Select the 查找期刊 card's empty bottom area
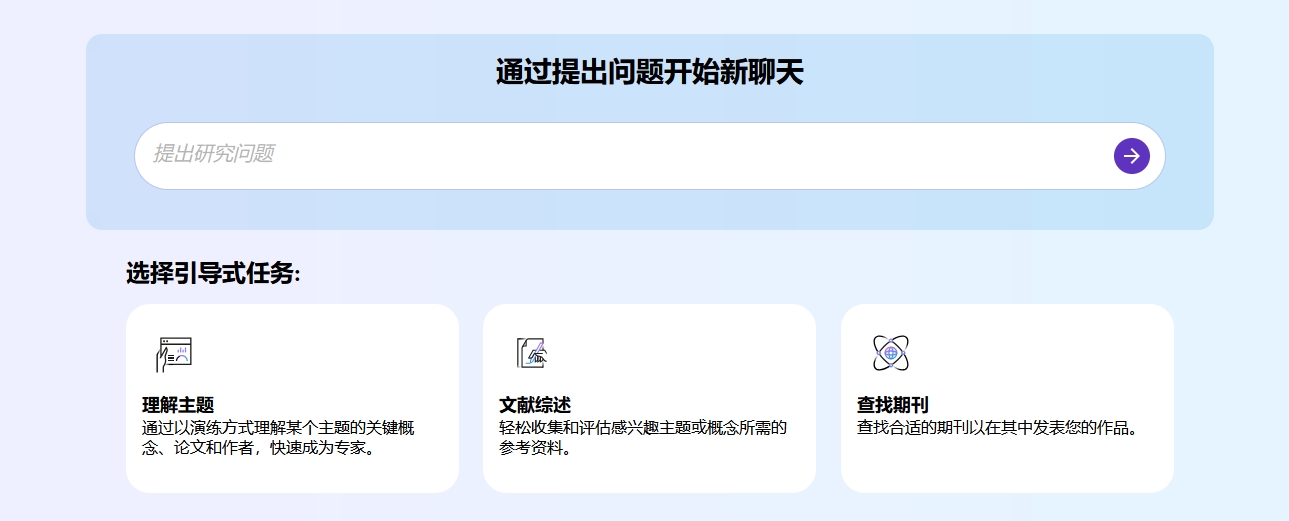The width and height of the screenshot is (1289, 521). 1007,470
